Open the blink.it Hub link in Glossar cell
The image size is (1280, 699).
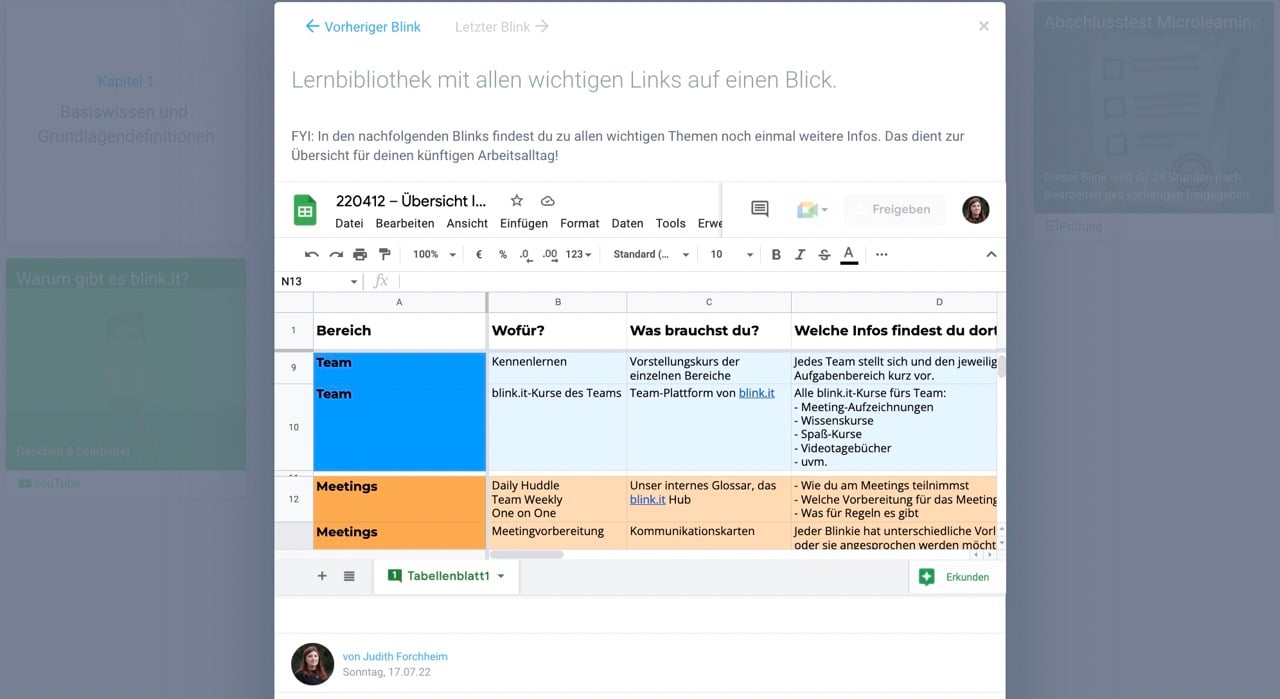coord(648,499)
